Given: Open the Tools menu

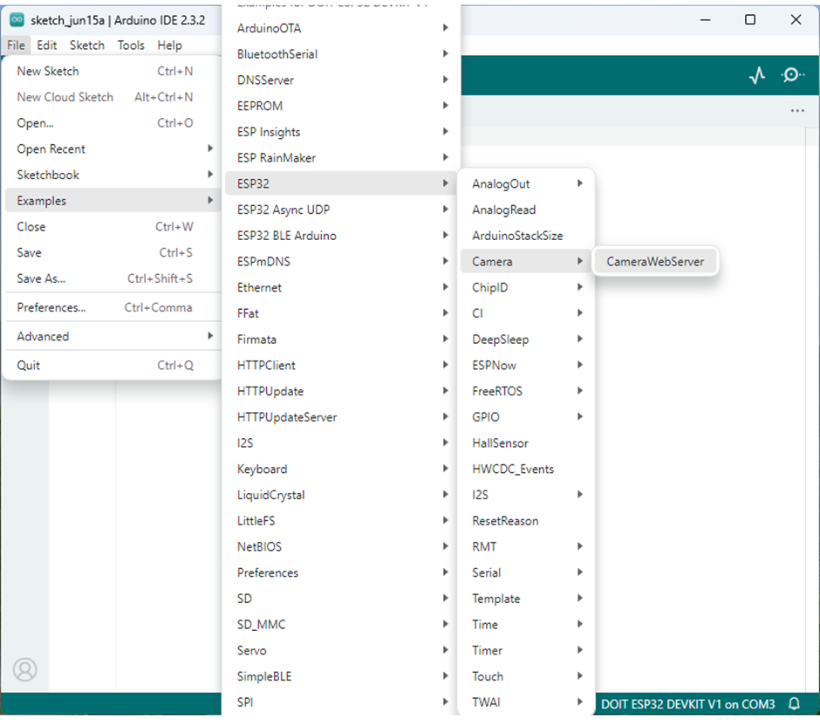Looking at the screenshot, I should coord(131,45).
